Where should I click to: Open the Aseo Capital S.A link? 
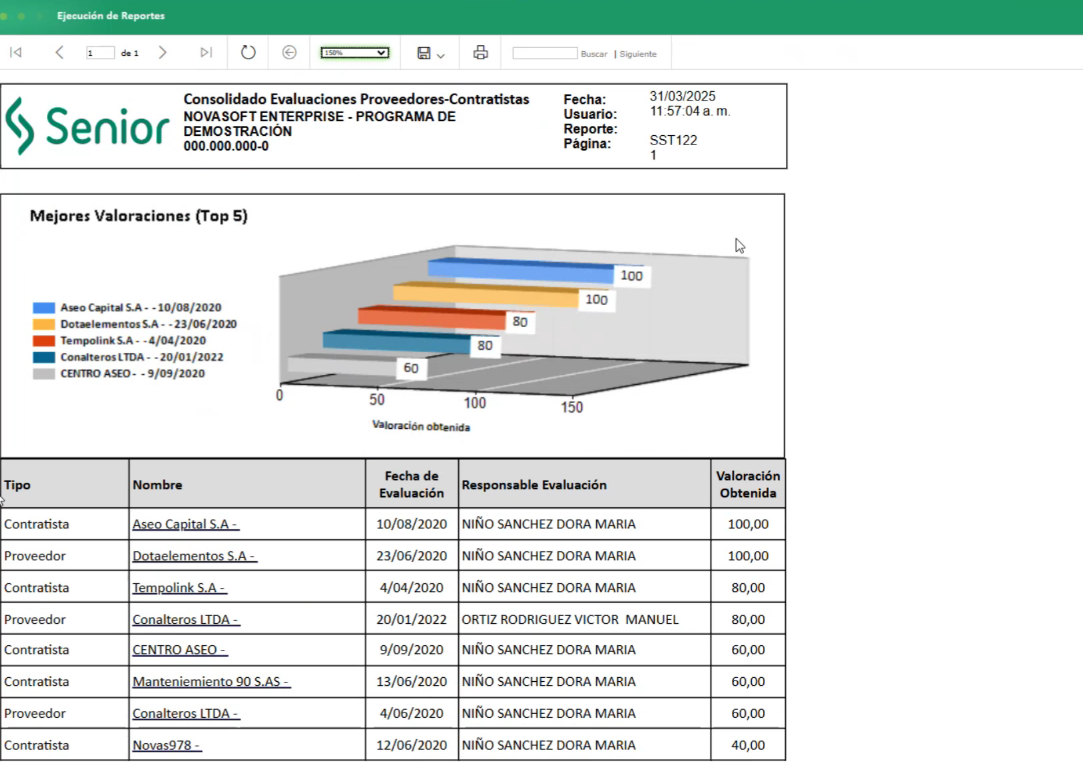(x=185, y=524)
